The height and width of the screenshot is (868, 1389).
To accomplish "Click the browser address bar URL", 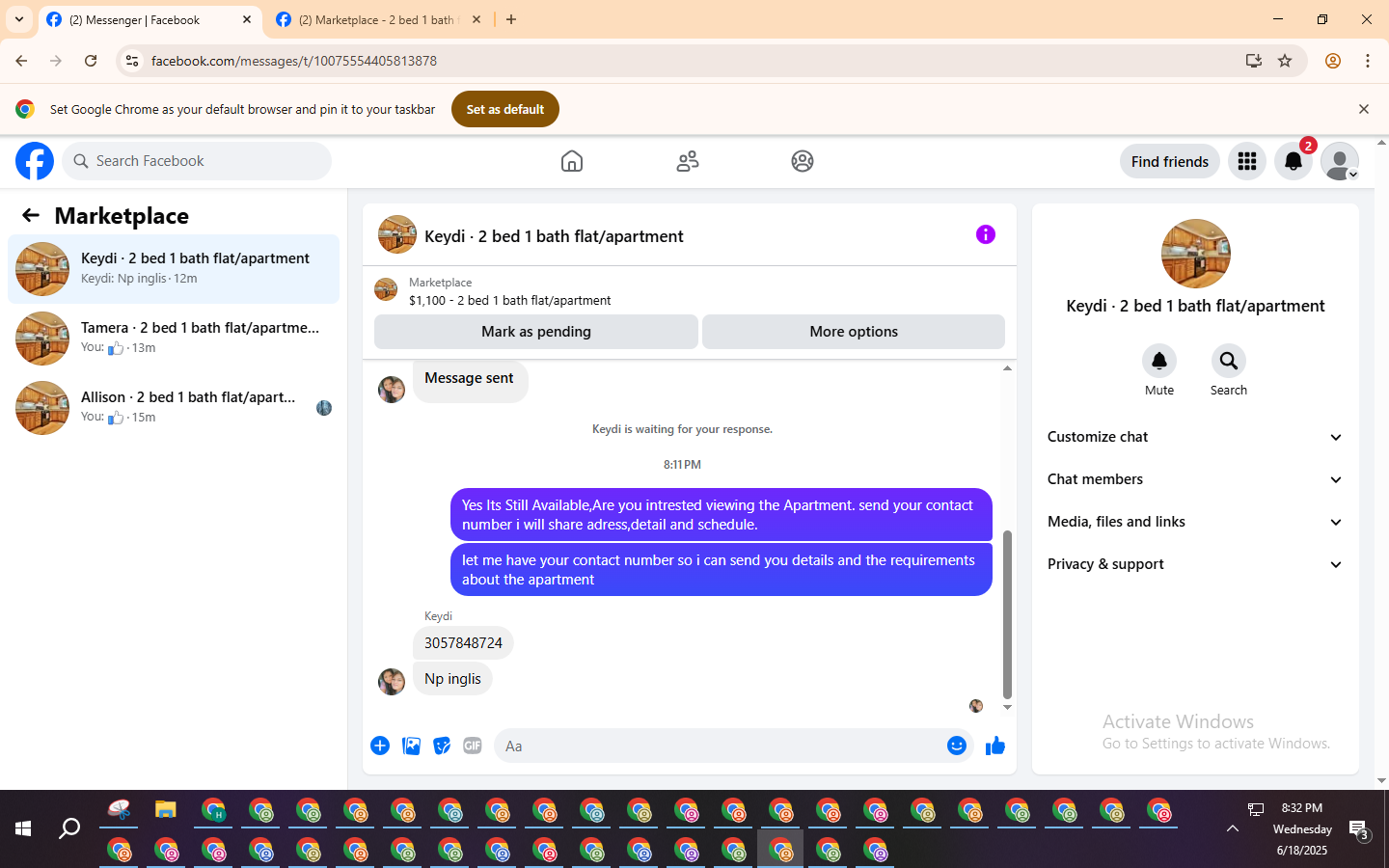I will coord(294,61).
